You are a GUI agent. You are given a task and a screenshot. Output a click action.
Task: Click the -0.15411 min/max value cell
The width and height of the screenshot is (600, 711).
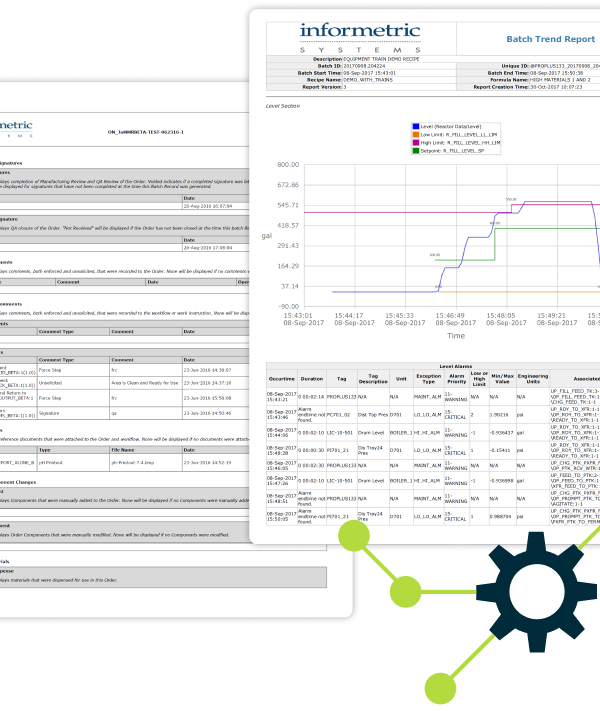pos(500,450)
